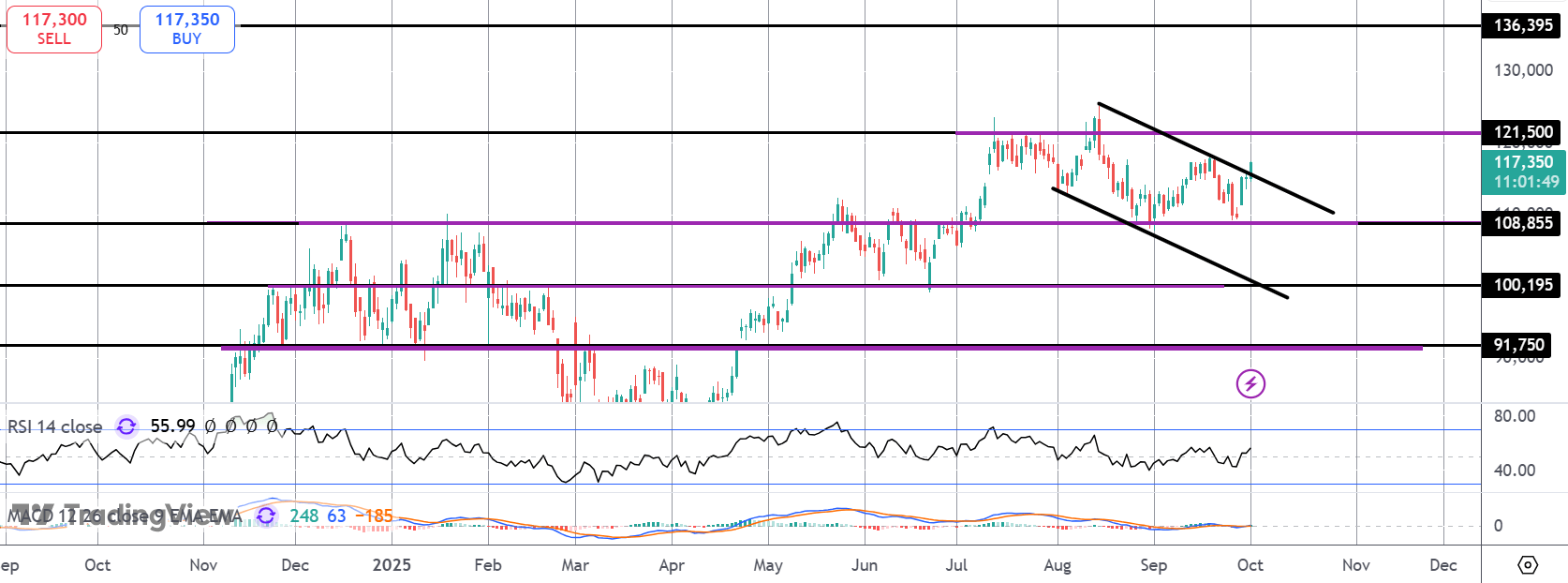The height and width of the screenshot is (583, 1568).
Task: Select the 108,855 support price label
Action: tap(1522, 223)
